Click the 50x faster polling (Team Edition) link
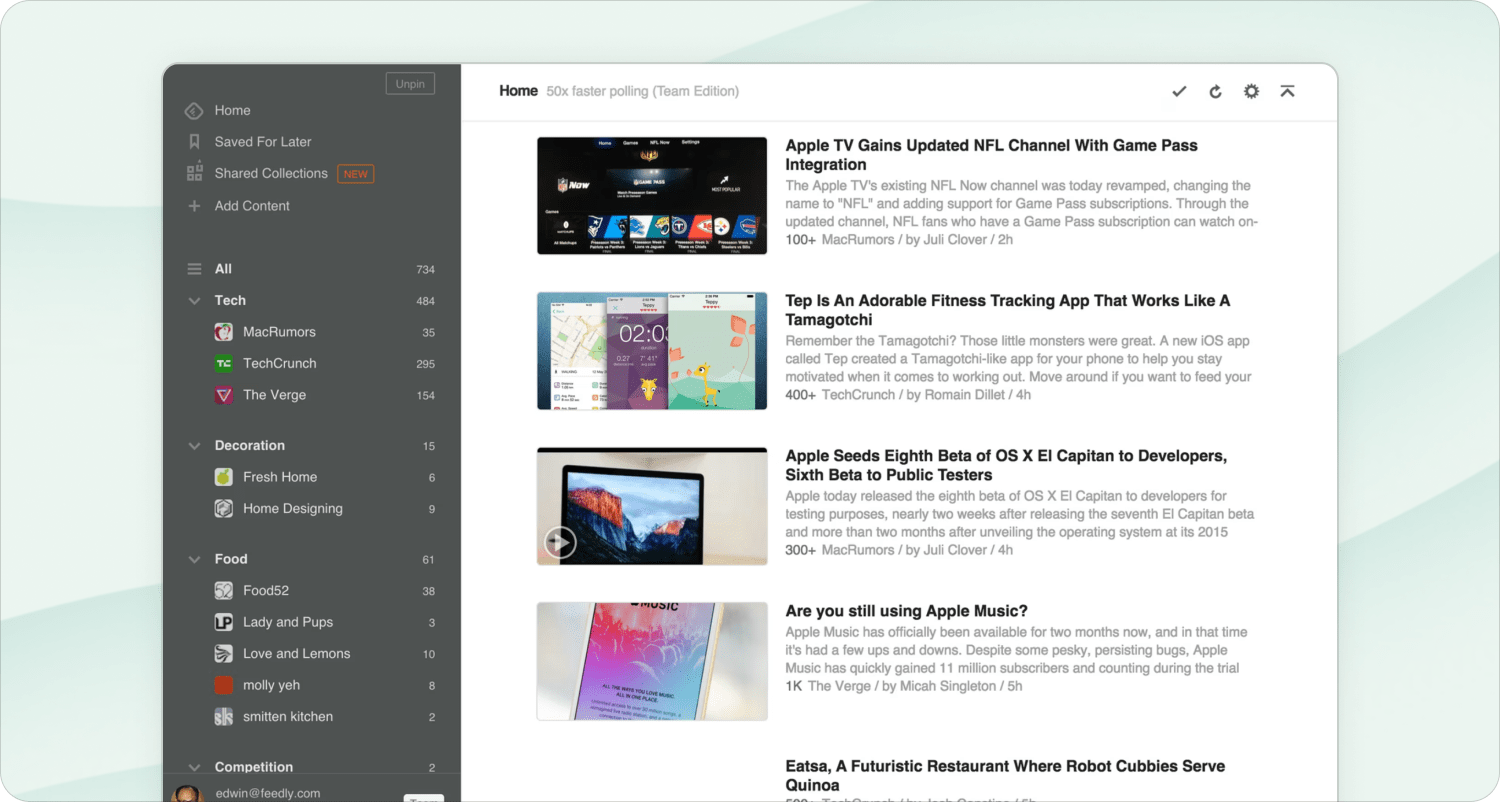This screenshot has height=802, width=1500. [643, 91]
